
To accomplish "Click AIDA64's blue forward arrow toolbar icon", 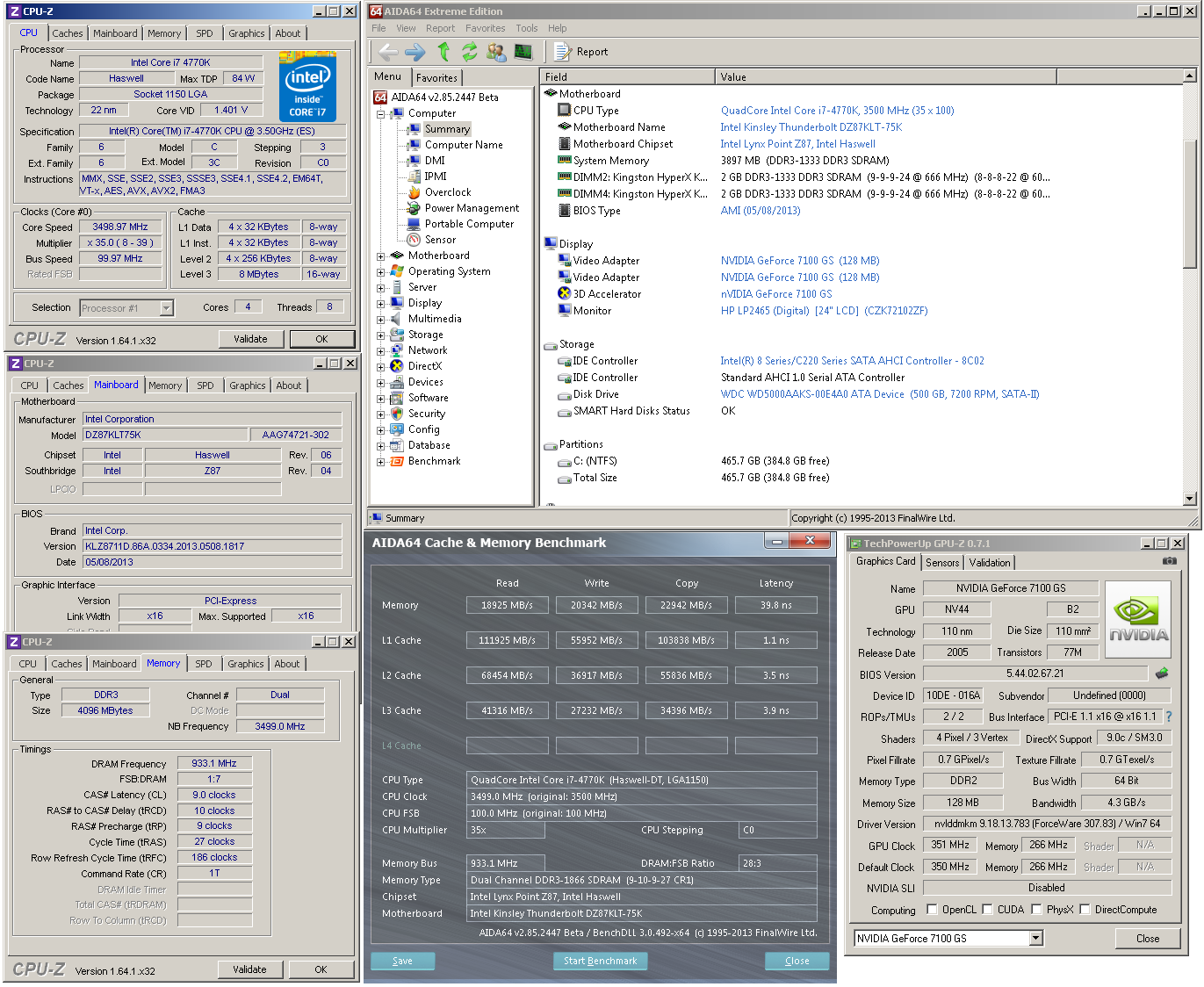I will click(x=415, y=52).
